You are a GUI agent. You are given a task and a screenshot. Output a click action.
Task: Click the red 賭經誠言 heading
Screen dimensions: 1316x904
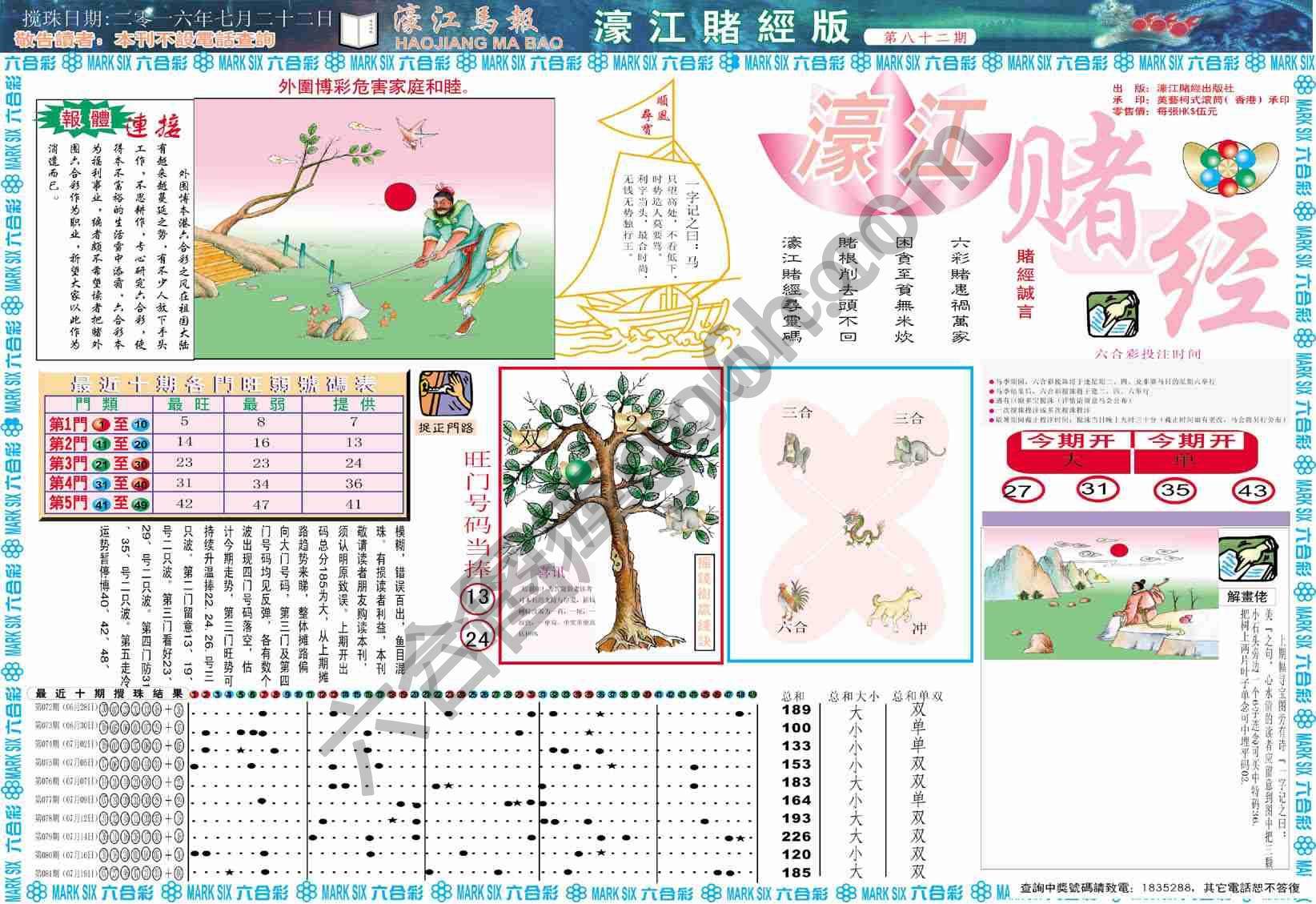(1025, 284)
